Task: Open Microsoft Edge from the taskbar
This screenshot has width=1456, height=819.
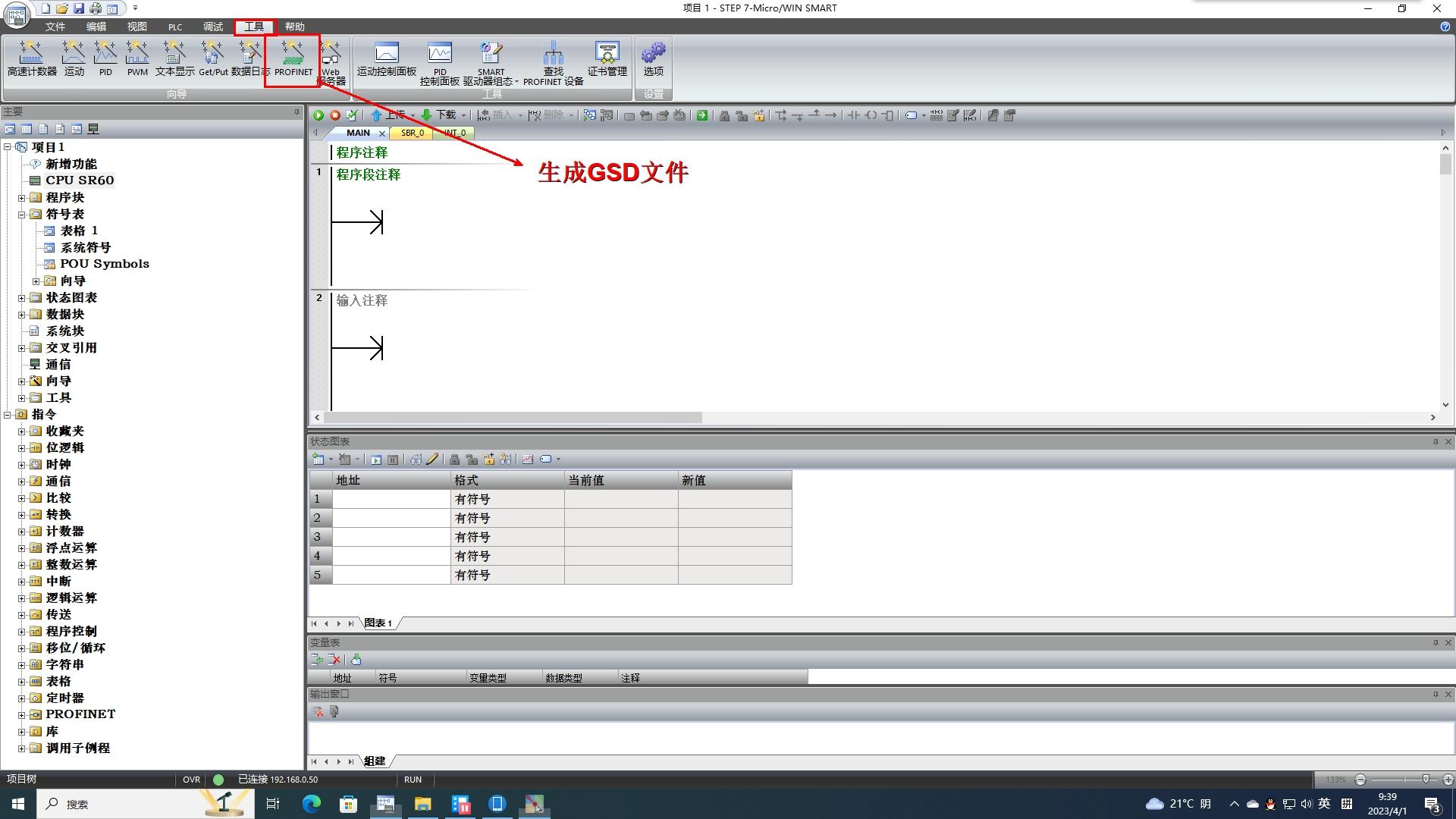Action: click(311, 804)
